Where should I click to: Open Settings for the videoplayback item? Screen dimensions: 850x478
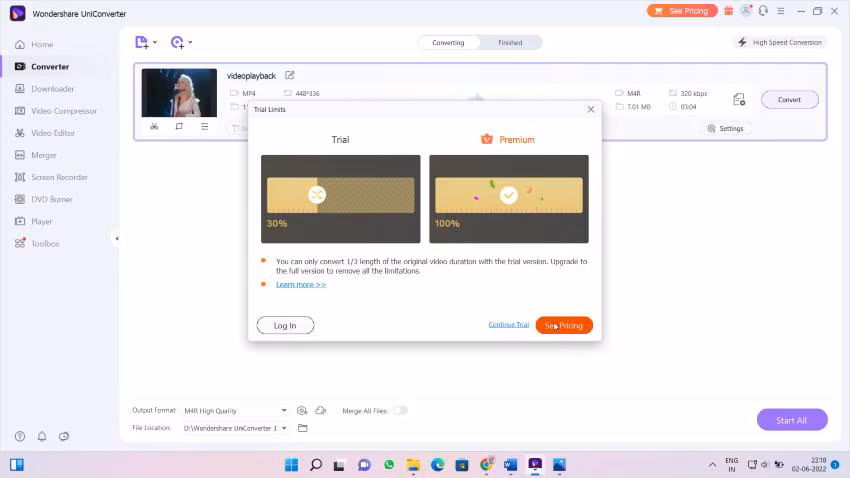coord(726,128)
